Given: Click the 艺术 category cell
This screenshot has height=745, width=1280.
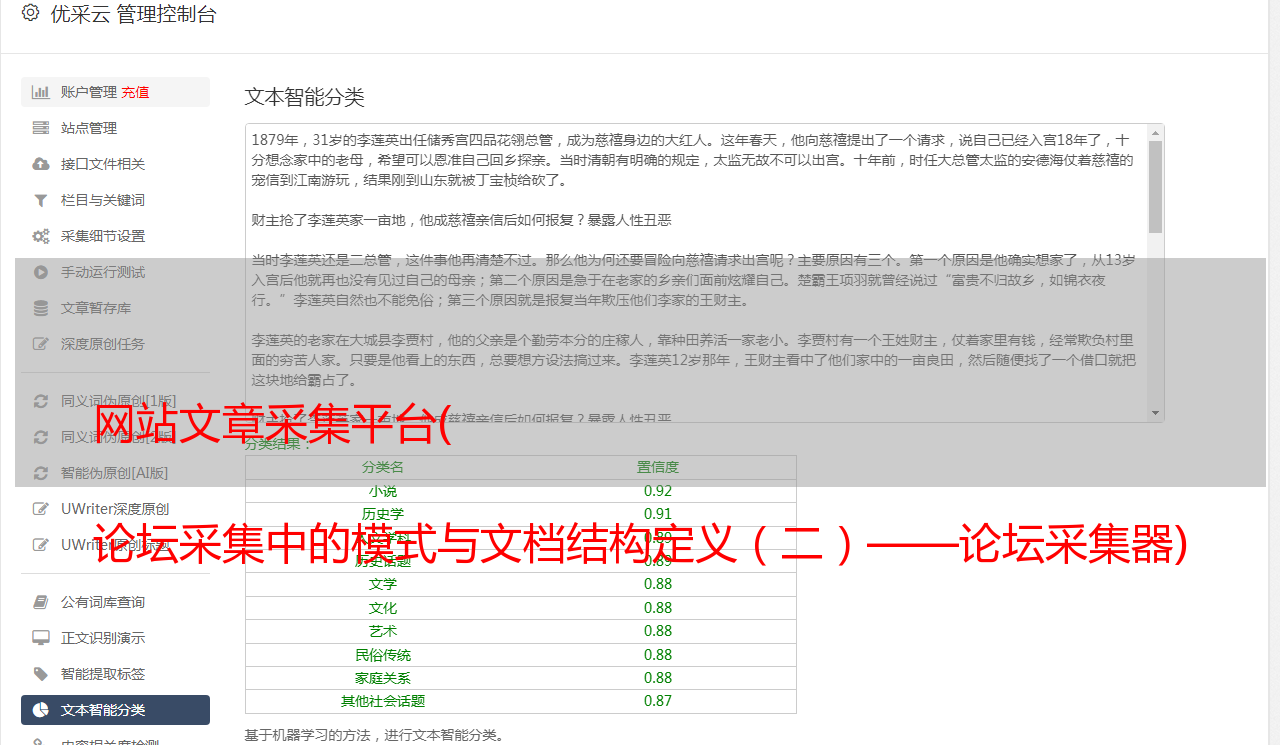Looking at the screenshot, I should [383, 631].
